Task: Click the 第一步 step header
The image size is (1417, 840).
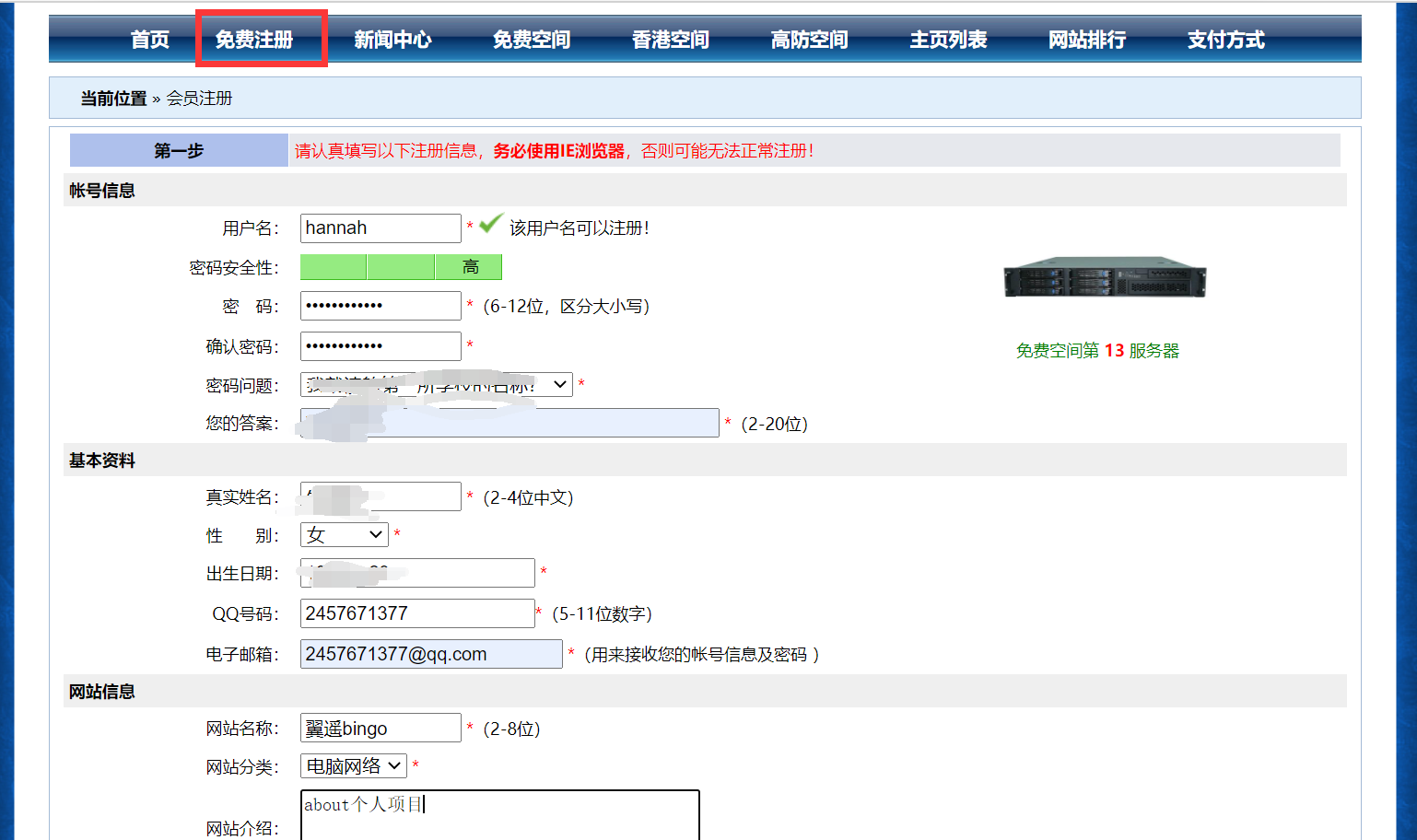Action: 179,150
